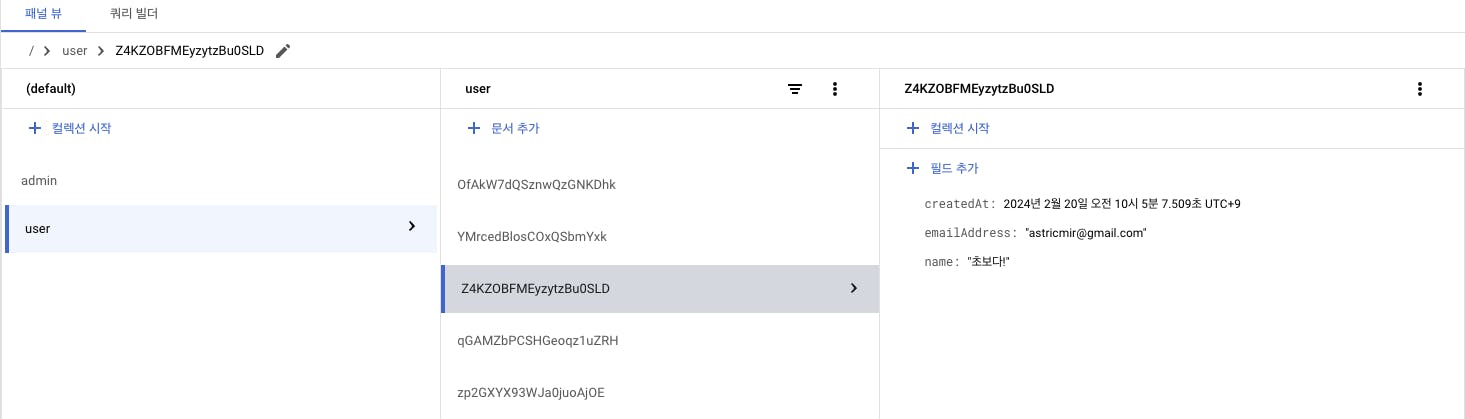Switch to the 쿼리 빌더 tab
The width and height of the screenshot is (1465, 419).
(x=133, y=14)
